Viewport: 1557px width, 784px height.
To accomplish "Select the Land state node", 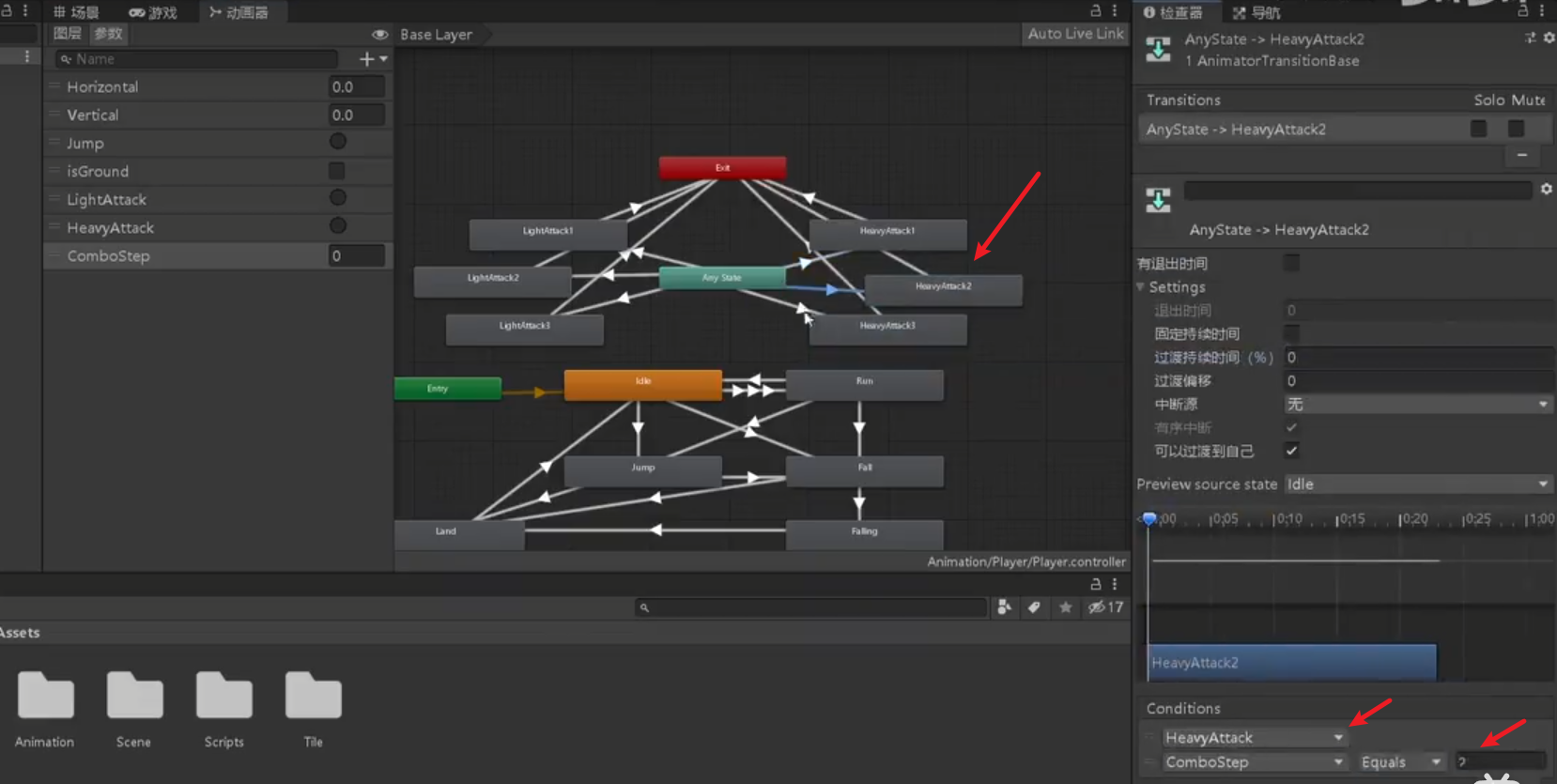I will [459, 534].
